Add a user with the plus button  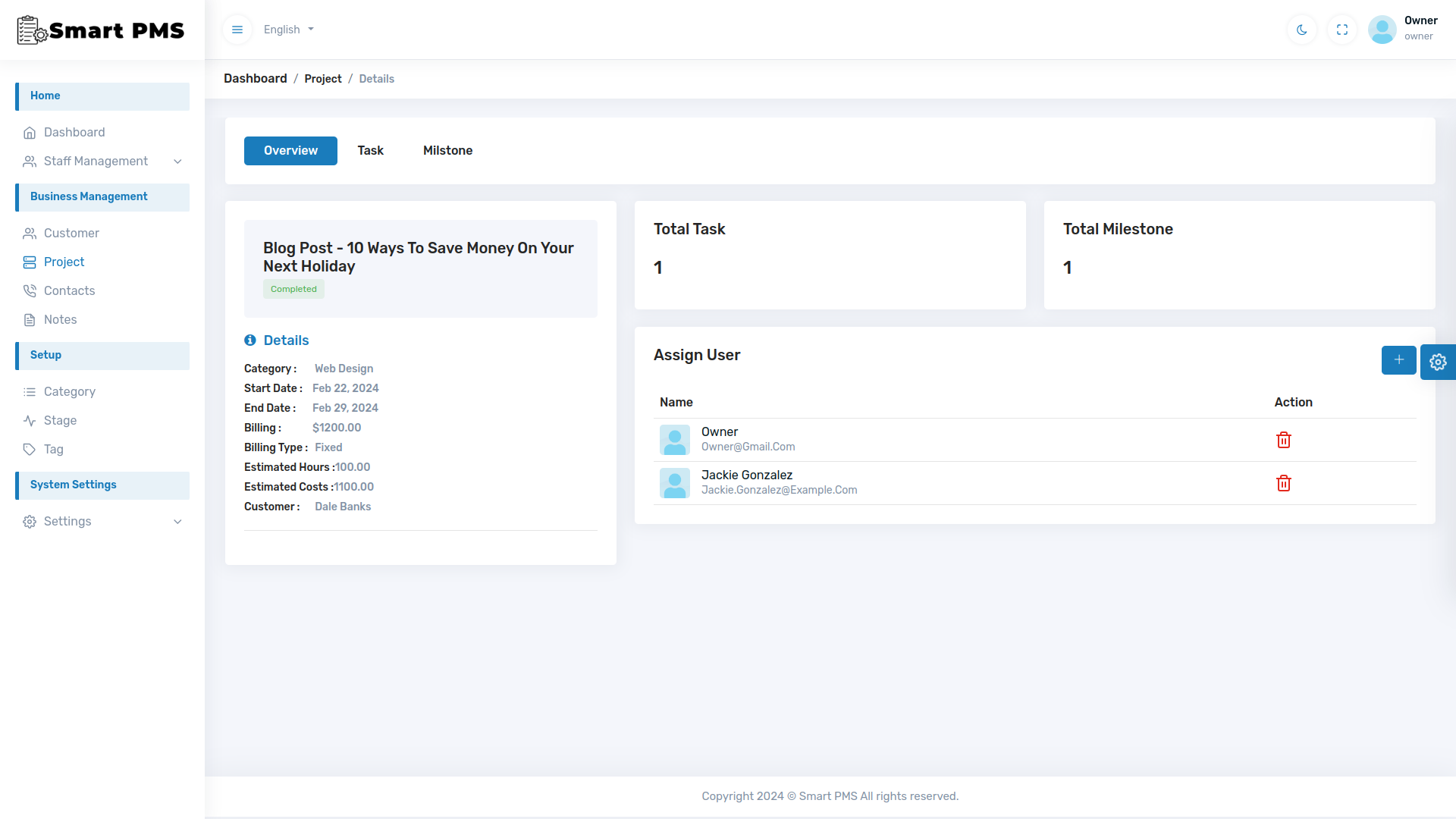pyautogui.click(x=1398, y=360)
